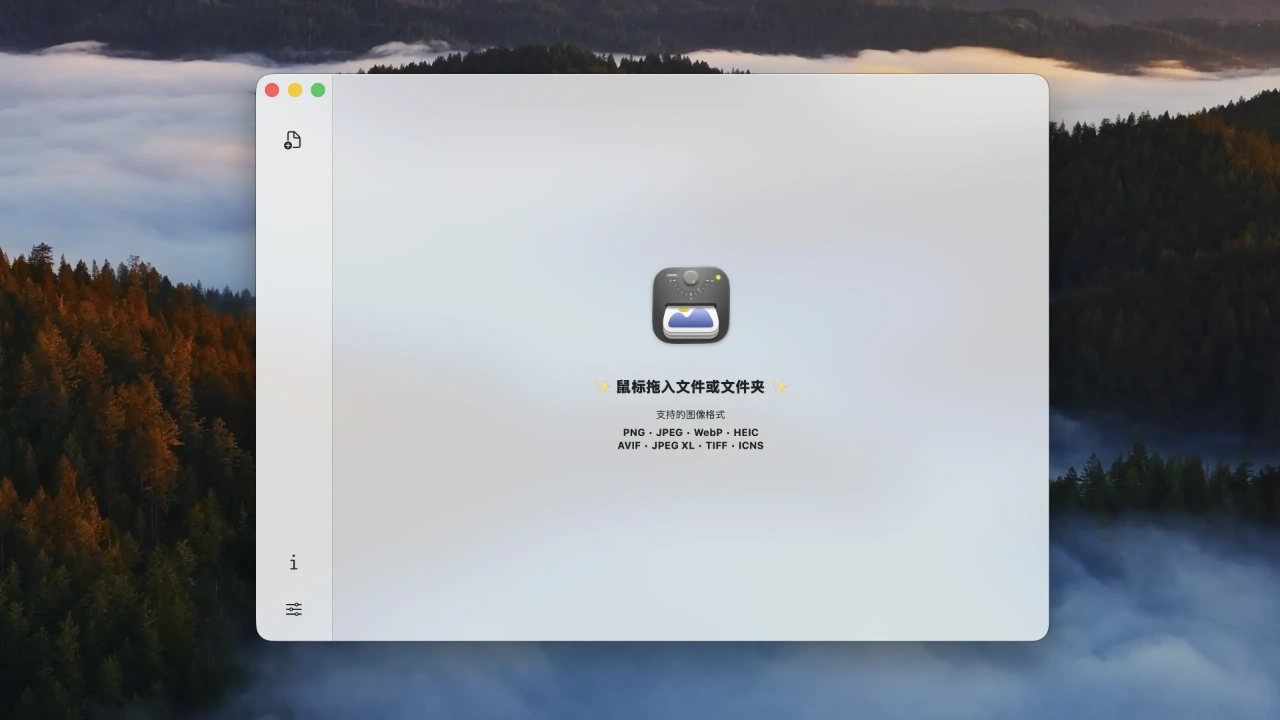Click the AVIF format label
1280x720 pixels.
(629, 446)
